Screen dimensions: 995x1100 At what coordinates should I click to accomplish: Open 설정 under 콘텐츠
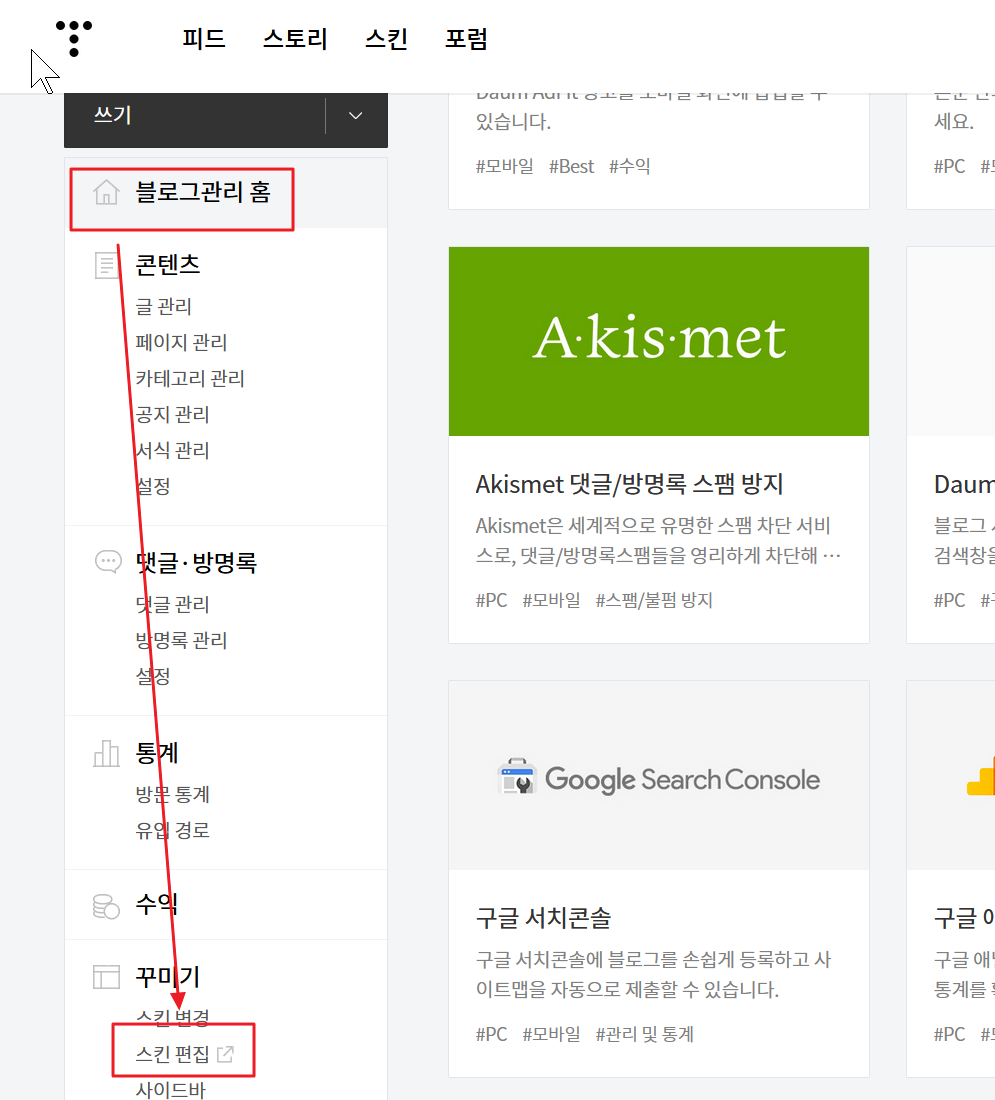[153, 486]
